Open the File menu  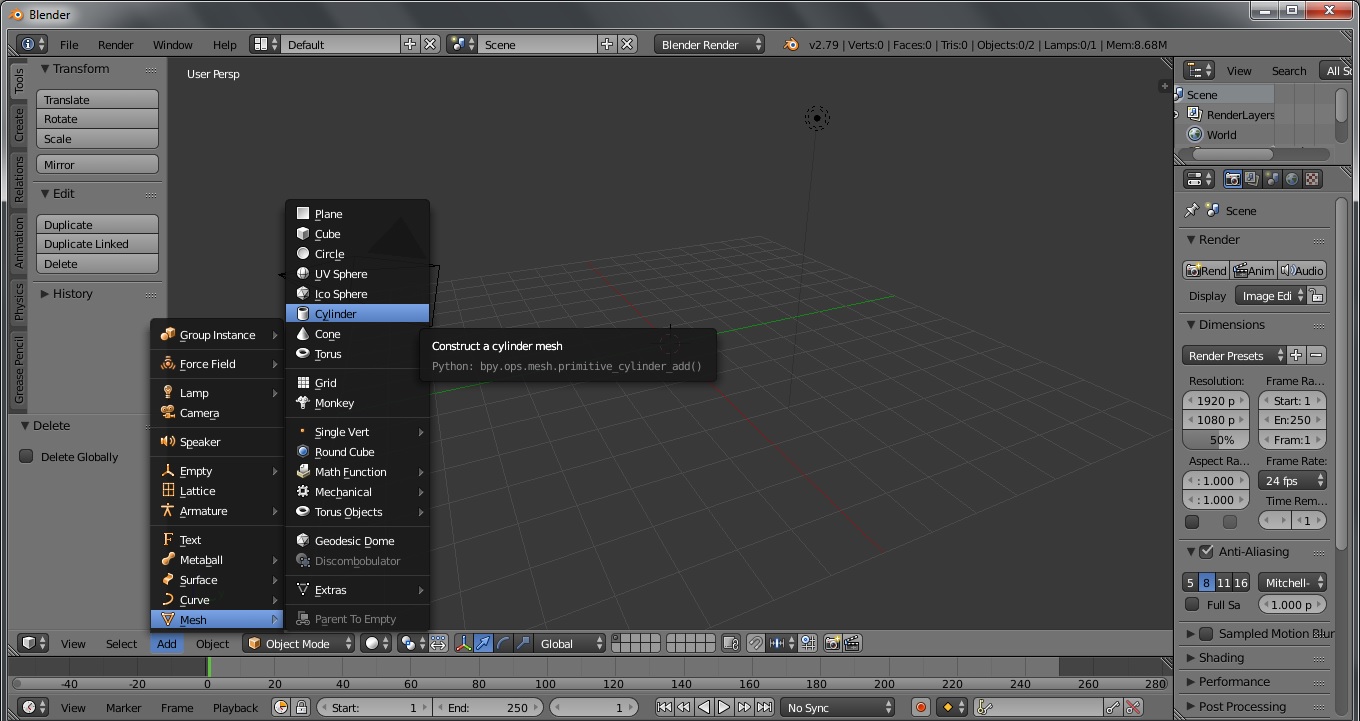69,44
